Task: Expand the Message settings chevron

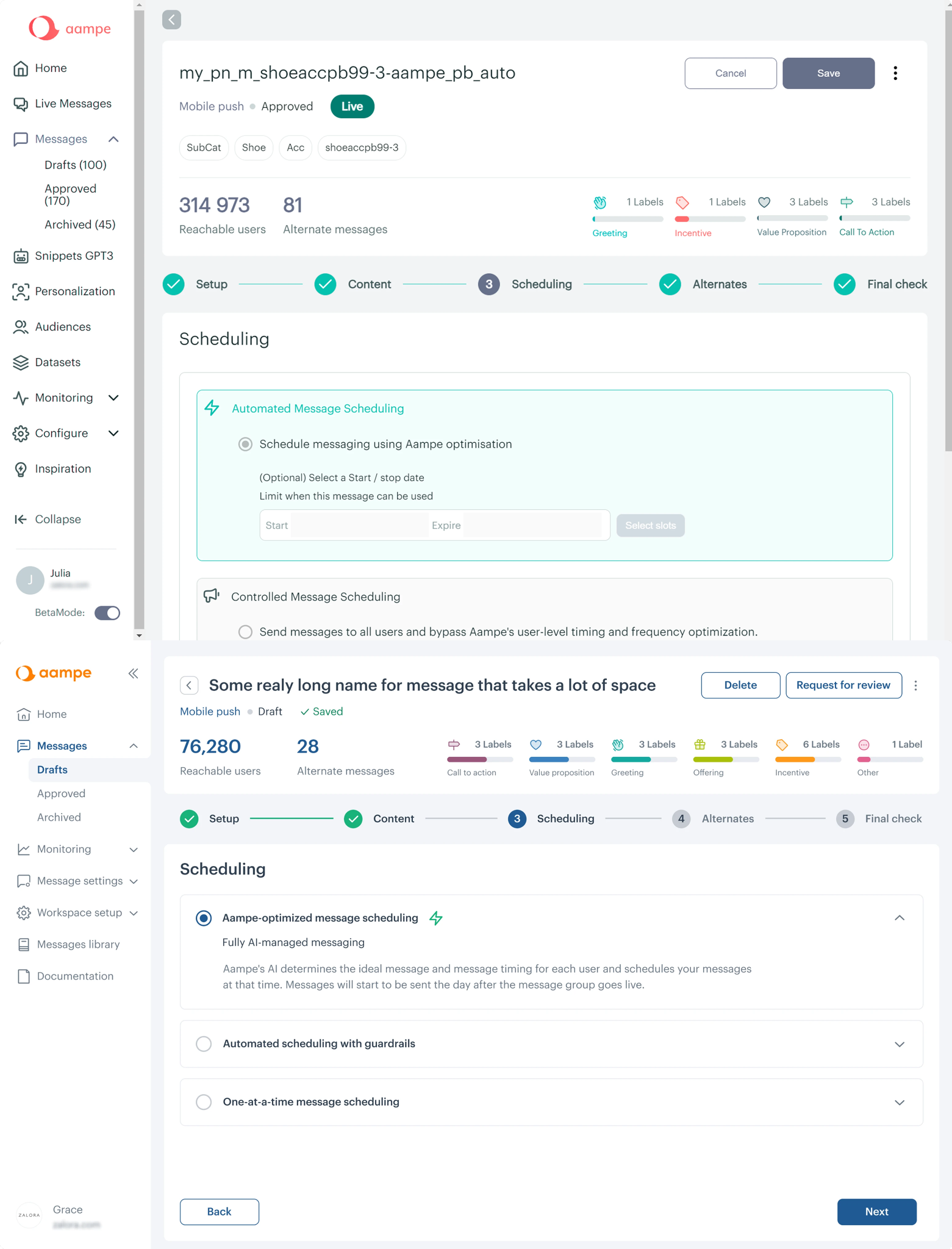Action: pyautogui.click(x=134, y=881)
